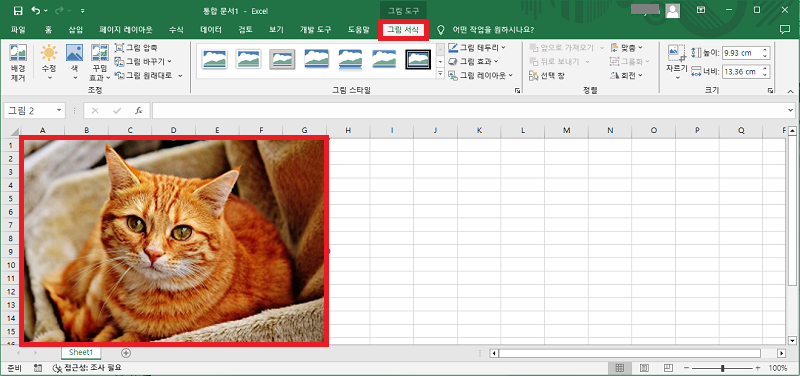The width and height of the screenshot is (800, 376).
Task: Open the Name Box dropdown arrow
Action: pos(59,110)
